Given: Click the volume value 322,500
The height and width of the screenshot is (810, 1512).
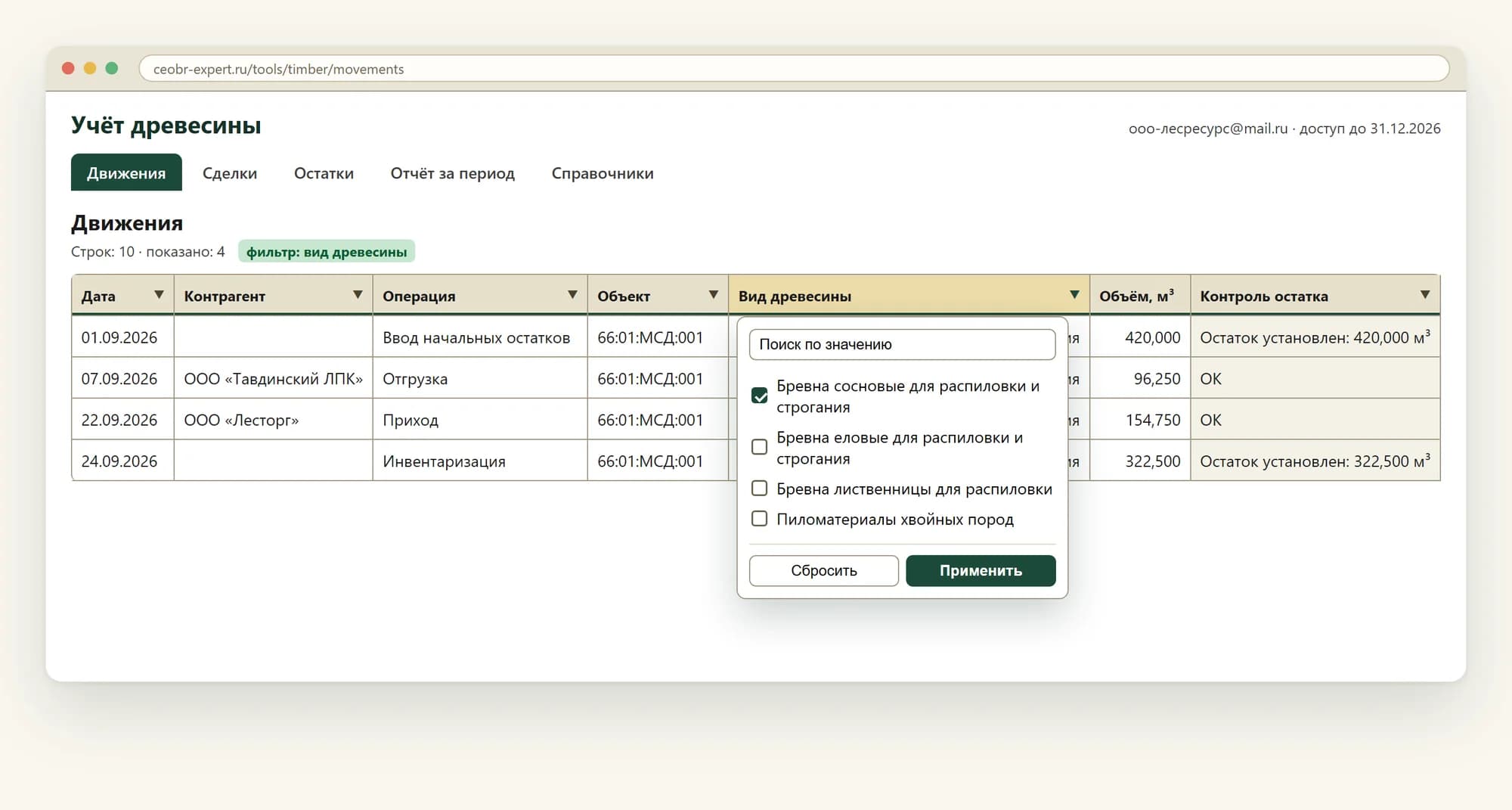Looking at the screenshot, I should pos(1152,461).
